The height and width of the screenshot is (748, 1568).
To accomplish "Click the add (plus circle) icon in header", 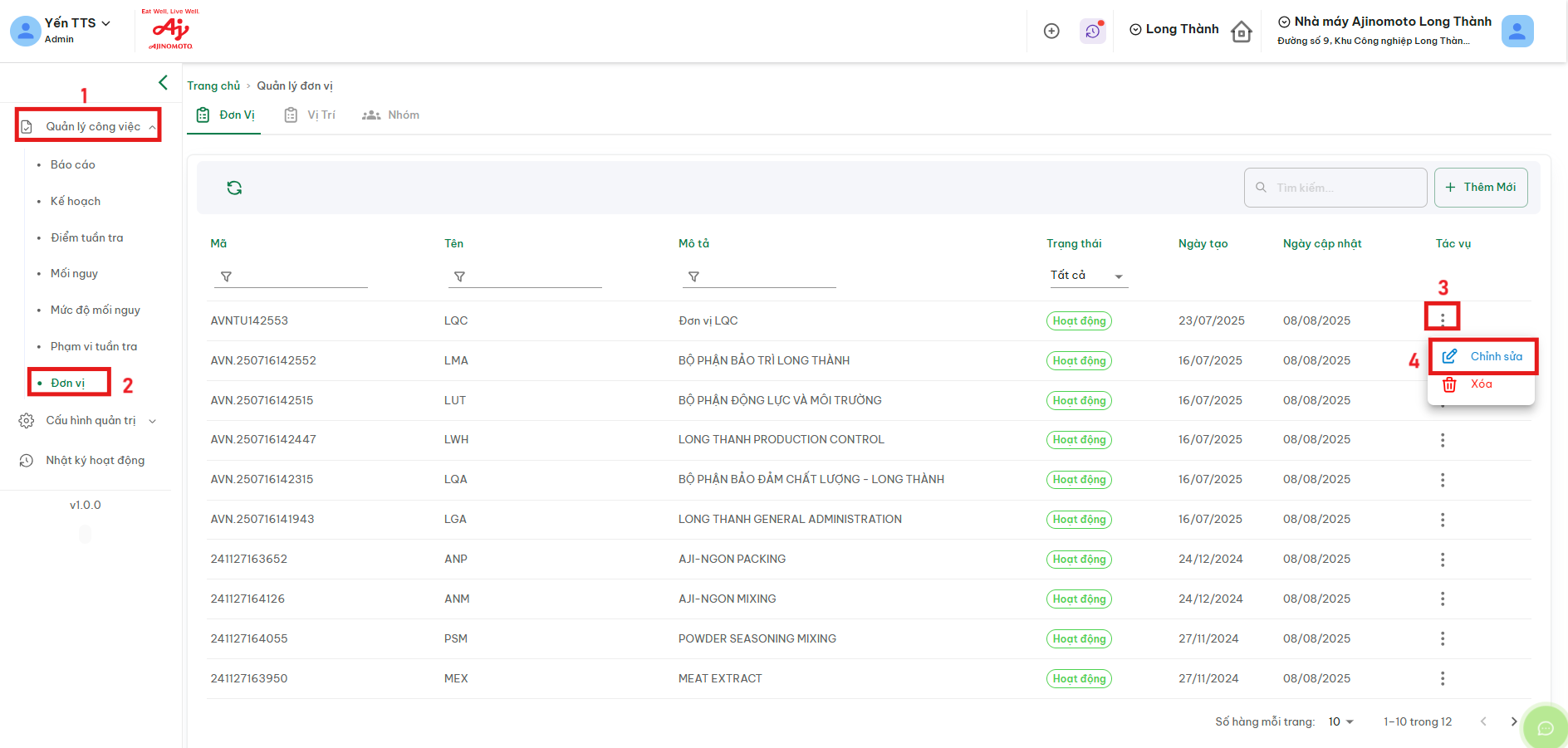I will (1051, 31).
